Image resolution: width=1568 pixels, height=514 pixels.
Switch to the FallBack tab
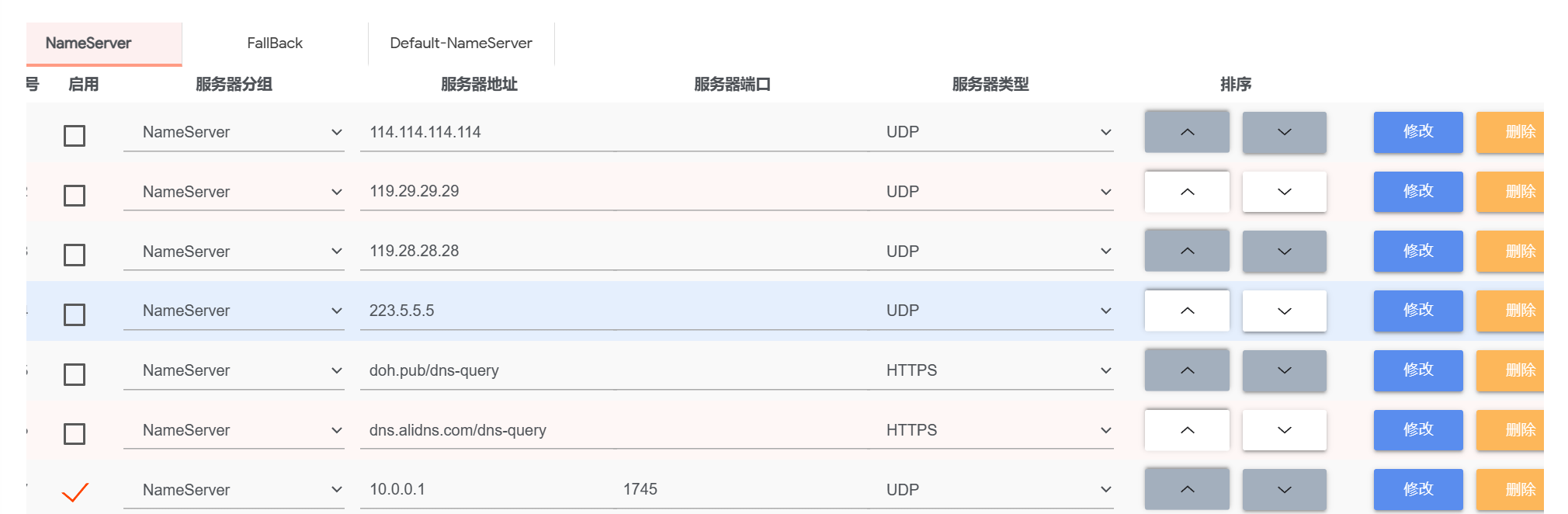coord(275,43)
